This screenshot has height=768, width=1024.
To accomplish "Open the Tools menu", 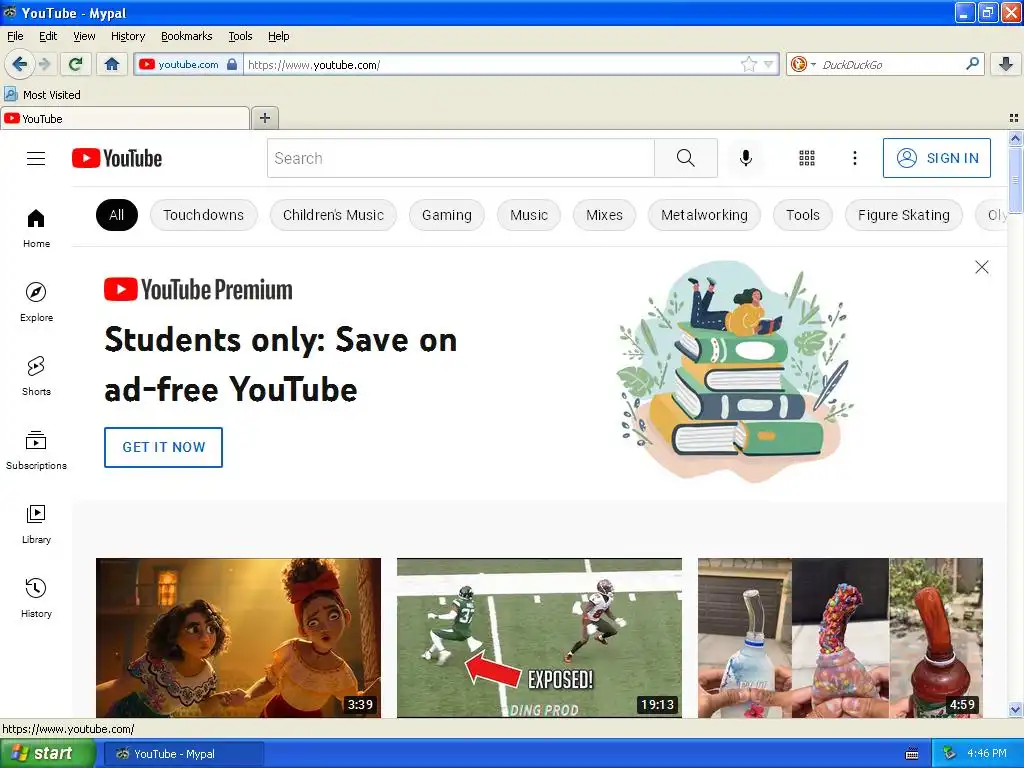I will [240, 36].
